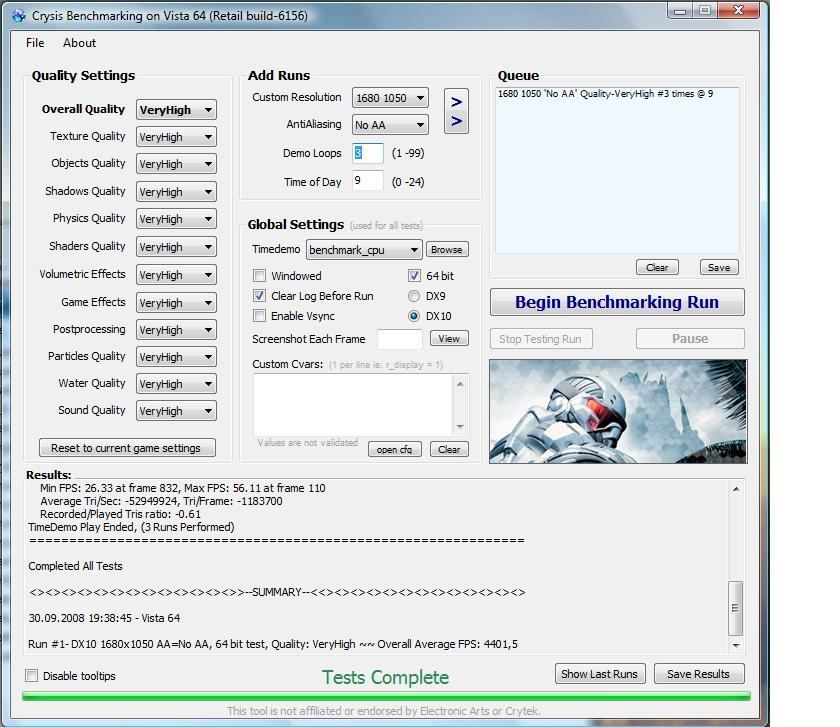Image resolution: width=840 pixels, height=727 pixels.
Task: Enable Vsync checkbox
Action: [x=259, y=316]
